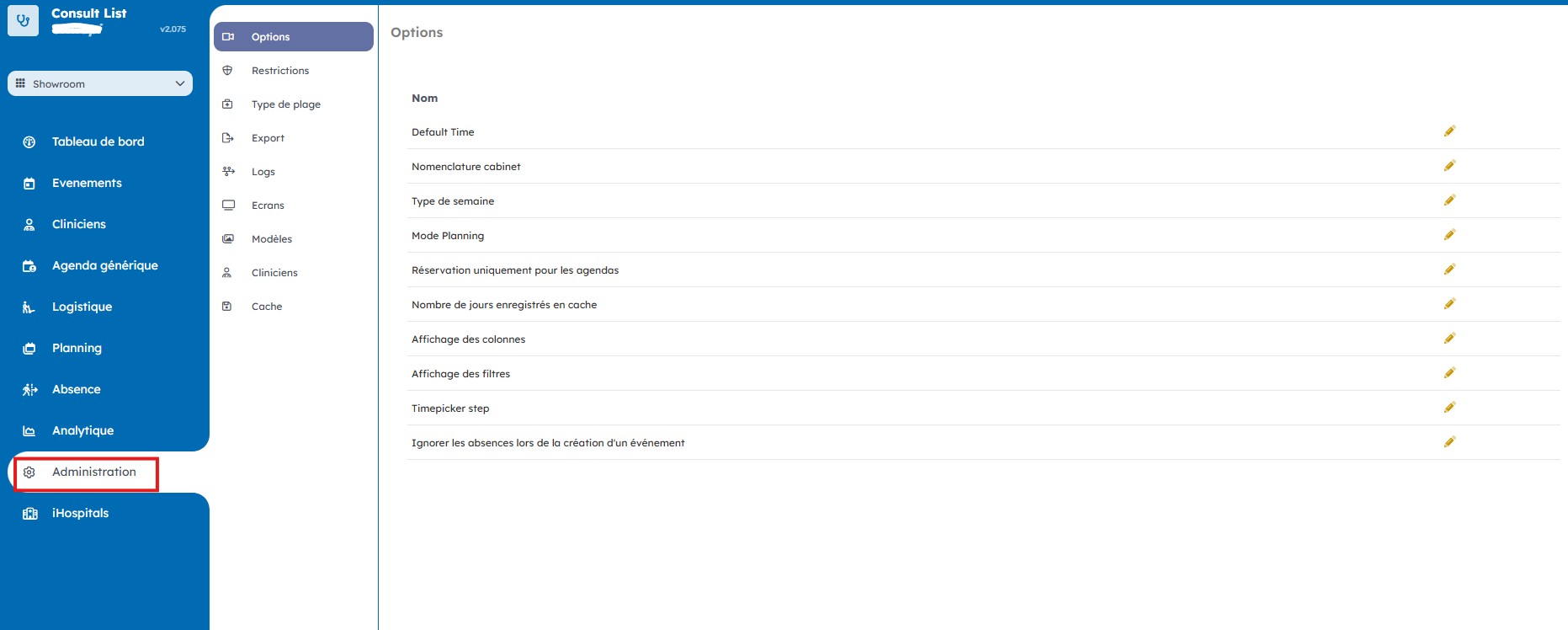Go to Type de plage settings

click(x=285, y=104)
